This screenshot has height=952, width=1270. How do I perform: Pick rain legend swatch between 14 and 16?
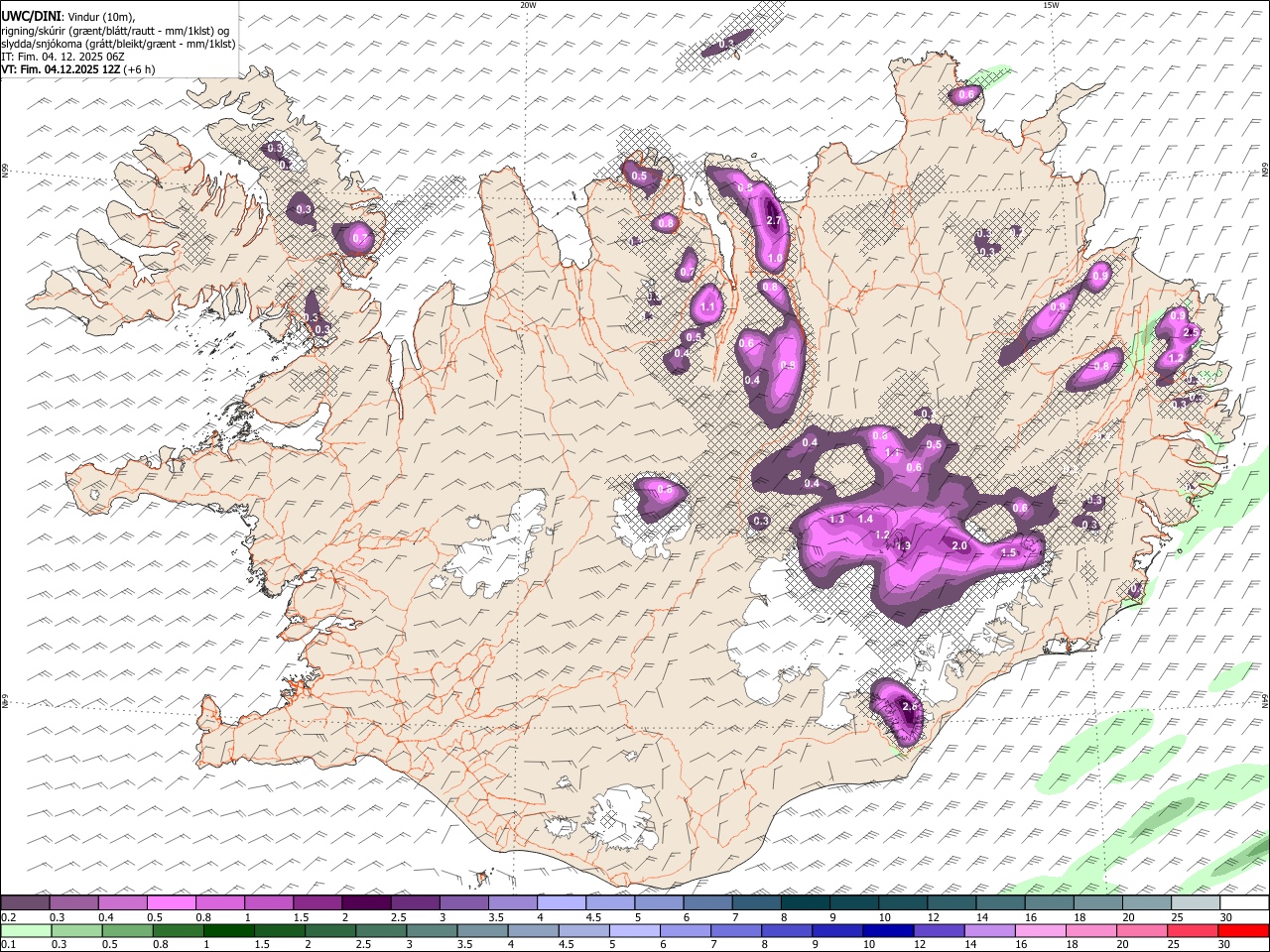click(x=990, y=930)
